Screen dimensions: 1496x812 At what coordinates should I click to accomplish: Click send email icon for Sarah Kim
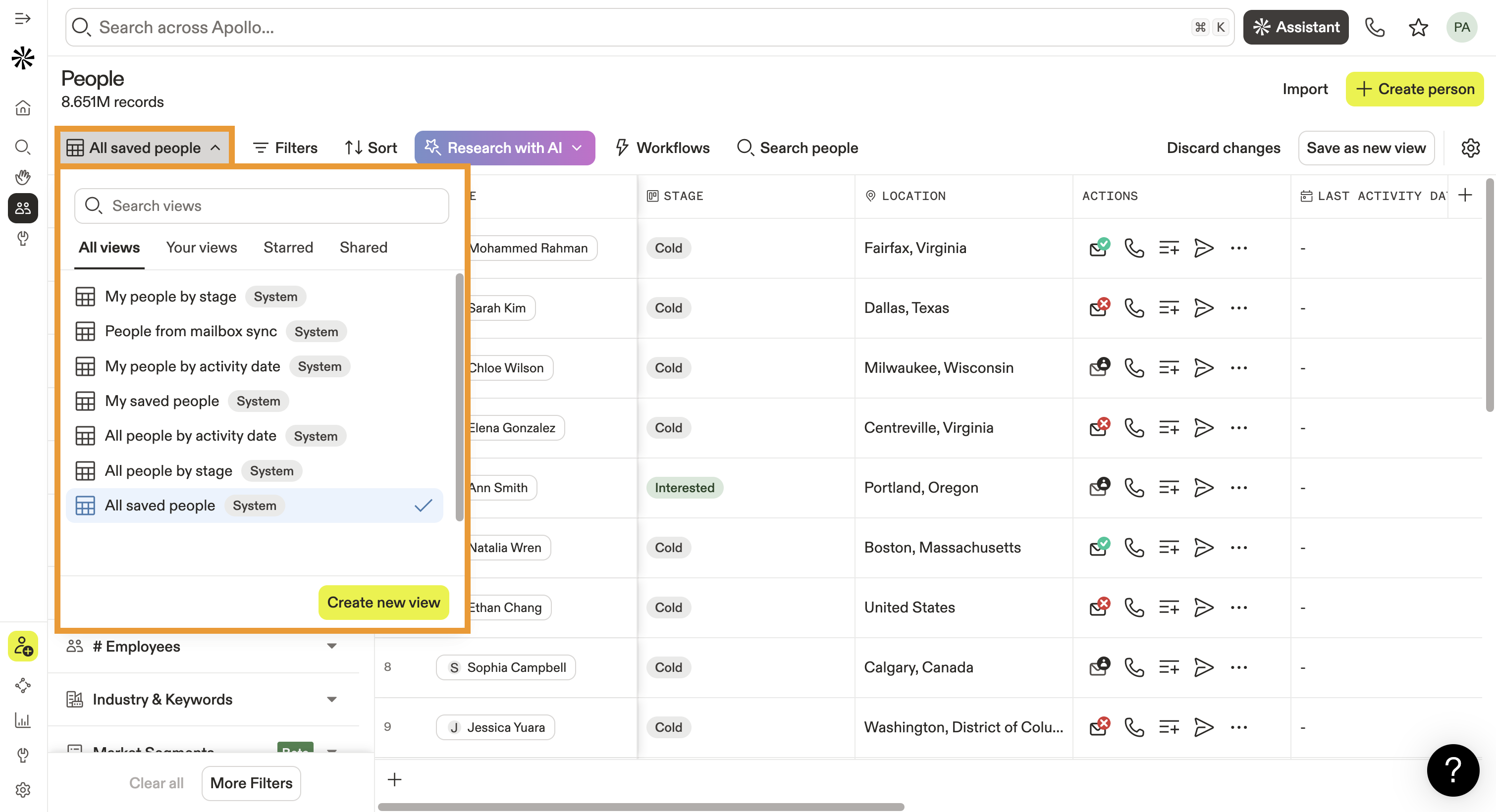click(1203, 307)
